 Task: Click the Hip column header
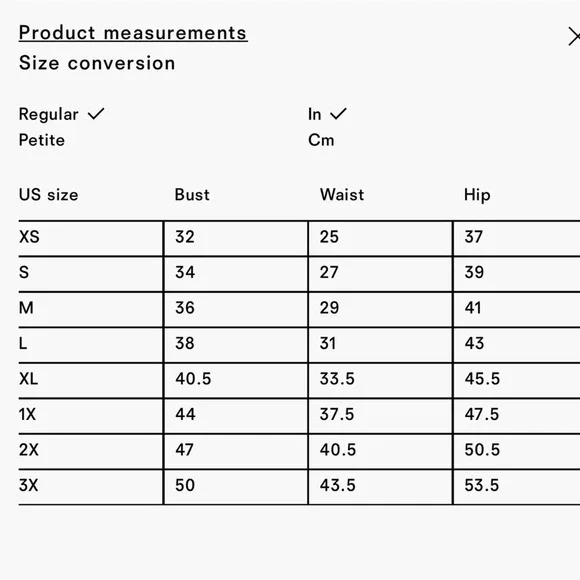(x=477, y=195)
